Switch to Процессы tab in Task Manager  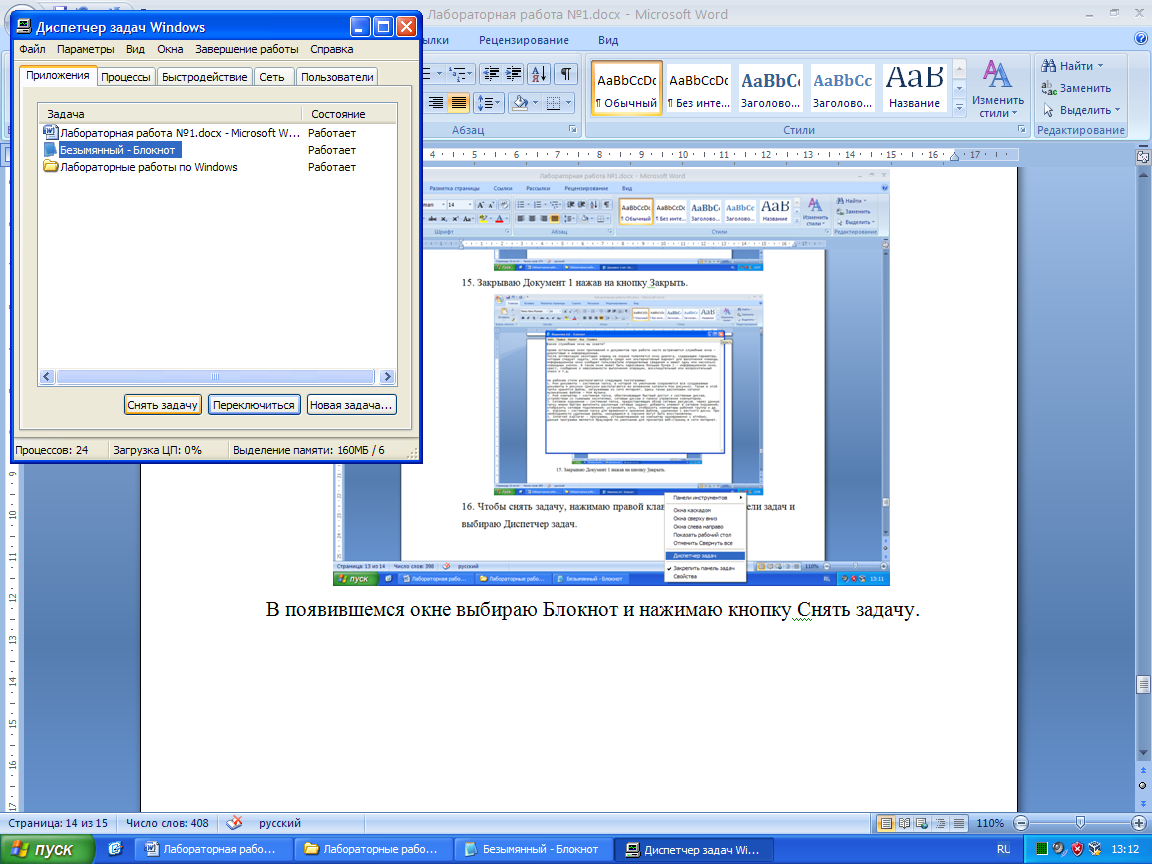(126, 76)
